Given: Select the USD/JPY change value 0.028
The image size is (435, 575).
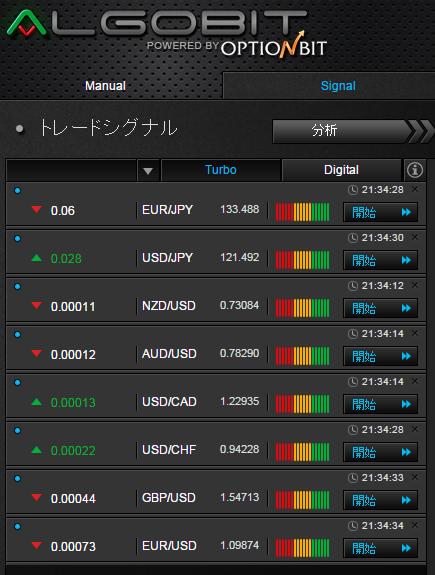Looking at the screenshot, I should (66, 259).
